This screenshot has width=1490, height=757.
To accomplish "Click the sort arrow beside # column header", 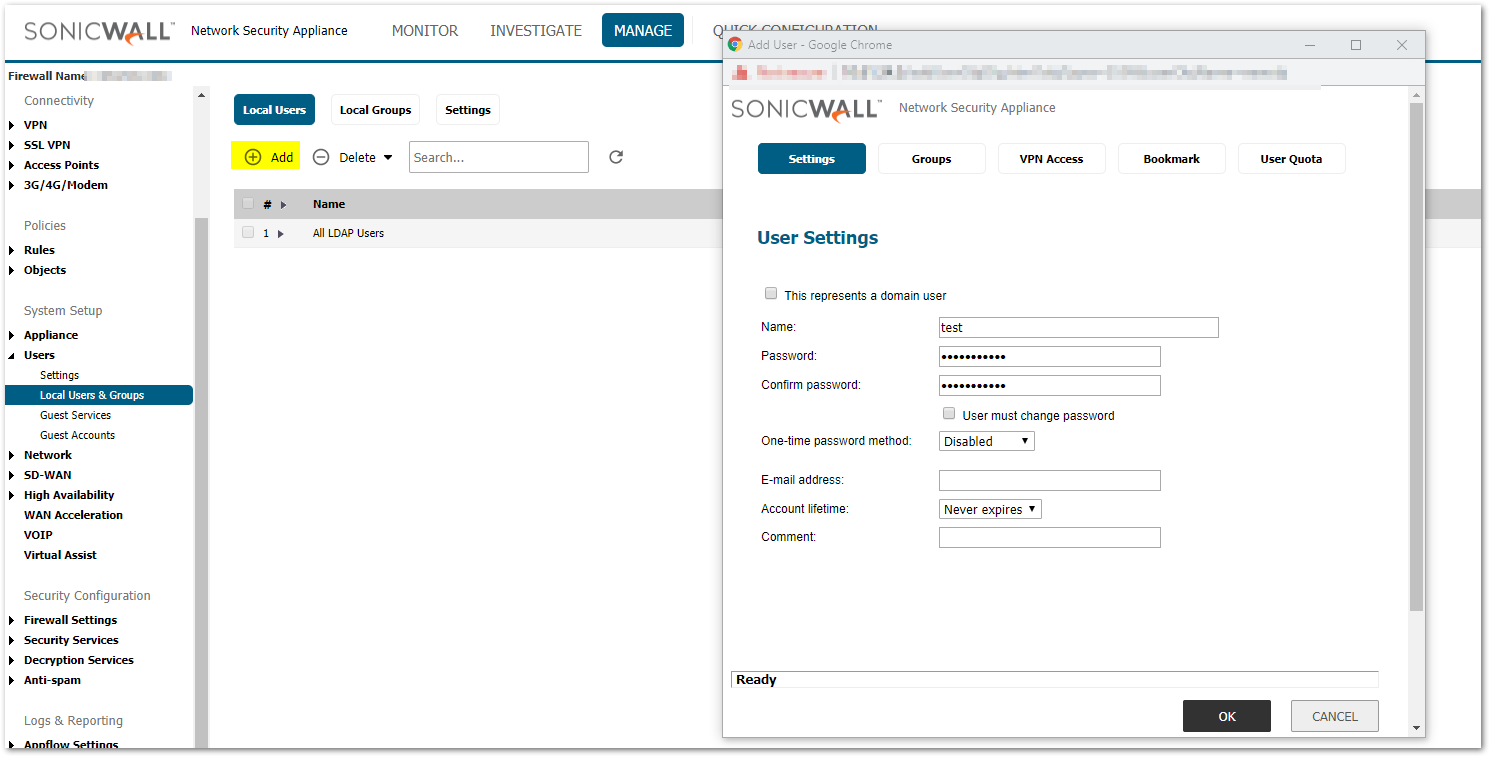I will click(x=283, y=205).
